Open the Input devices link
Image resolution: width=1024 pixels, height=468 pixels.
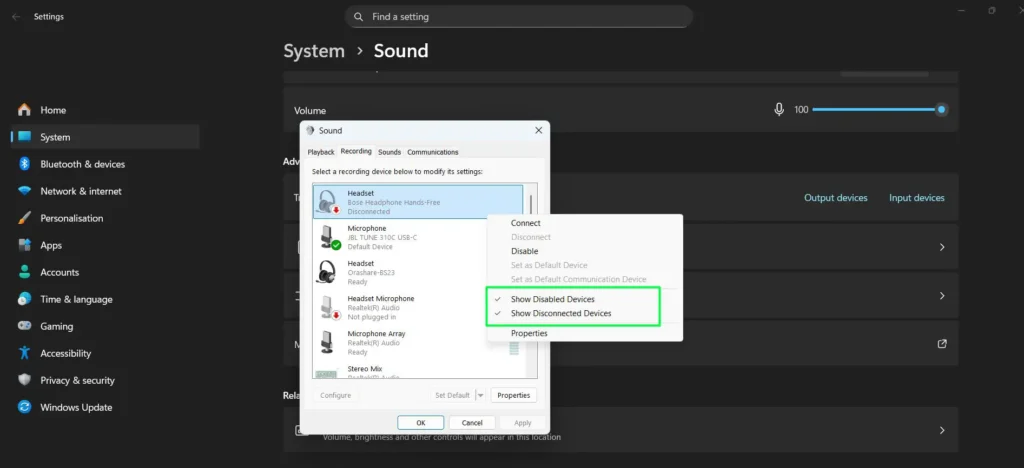[916, 198]
